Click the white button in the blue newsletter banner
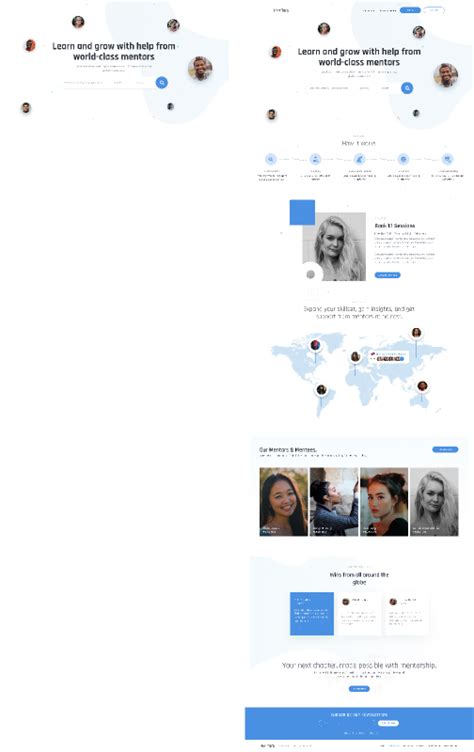474x752 pixels. tap(388, 723)
